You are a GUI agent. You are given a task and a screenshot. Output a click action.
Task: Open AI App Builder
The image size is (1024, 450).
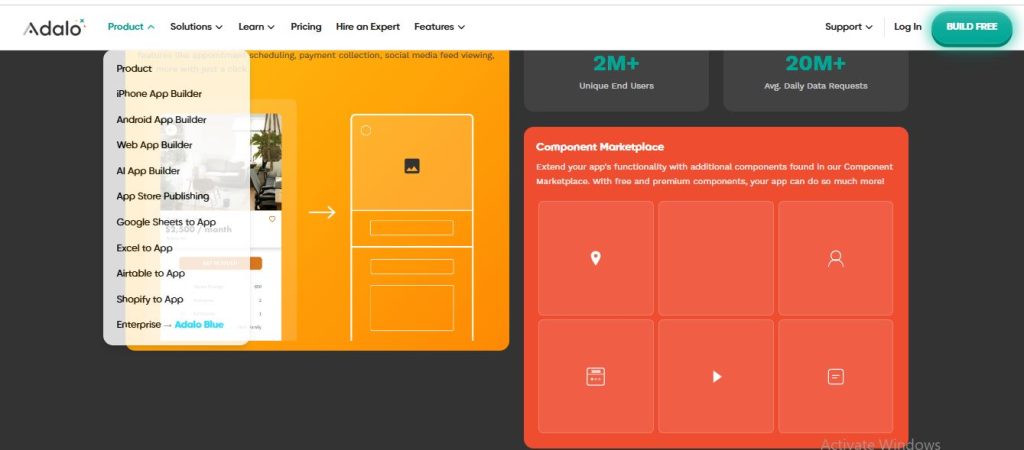[x=148, y=171]
